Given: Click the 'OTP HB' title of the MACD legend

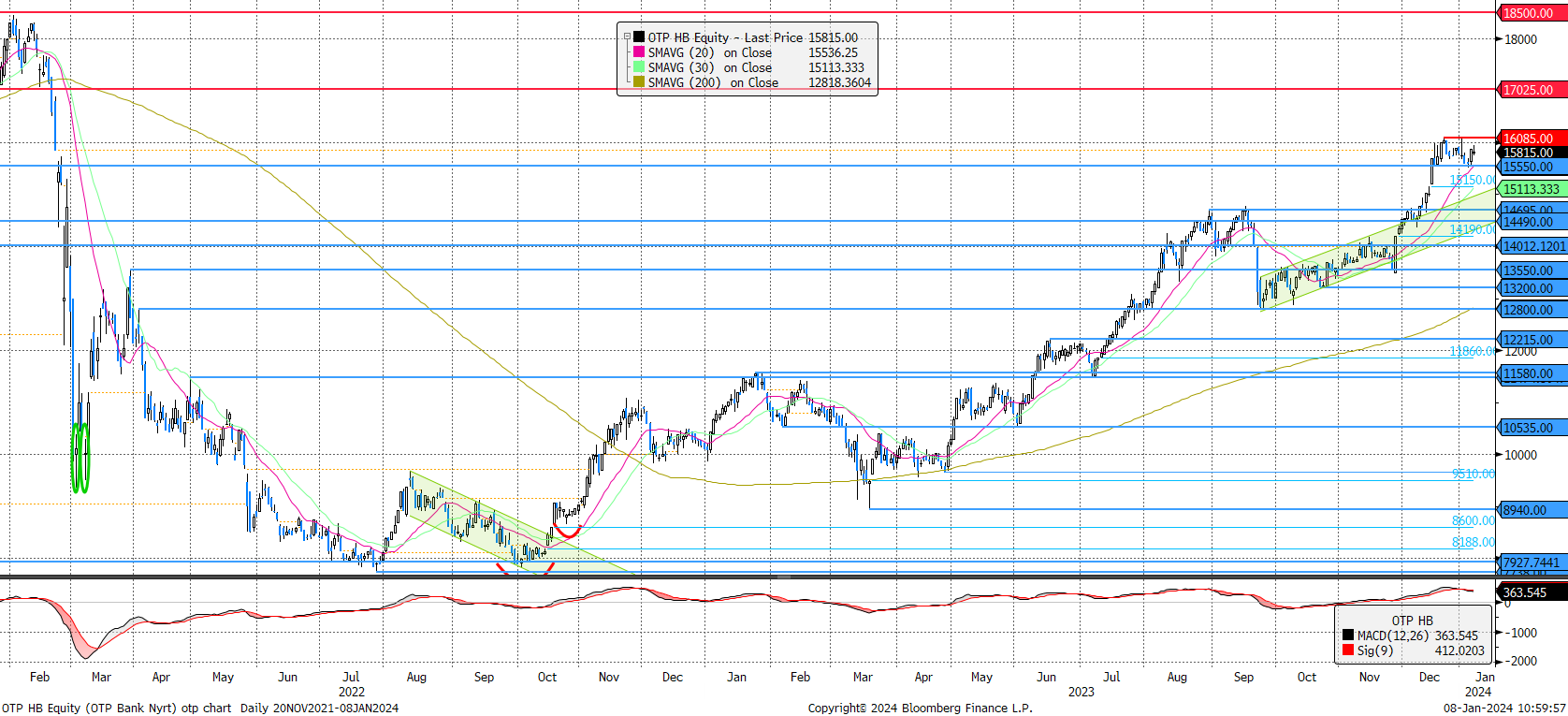Looking at the screenshot, I should point(1412,621).
